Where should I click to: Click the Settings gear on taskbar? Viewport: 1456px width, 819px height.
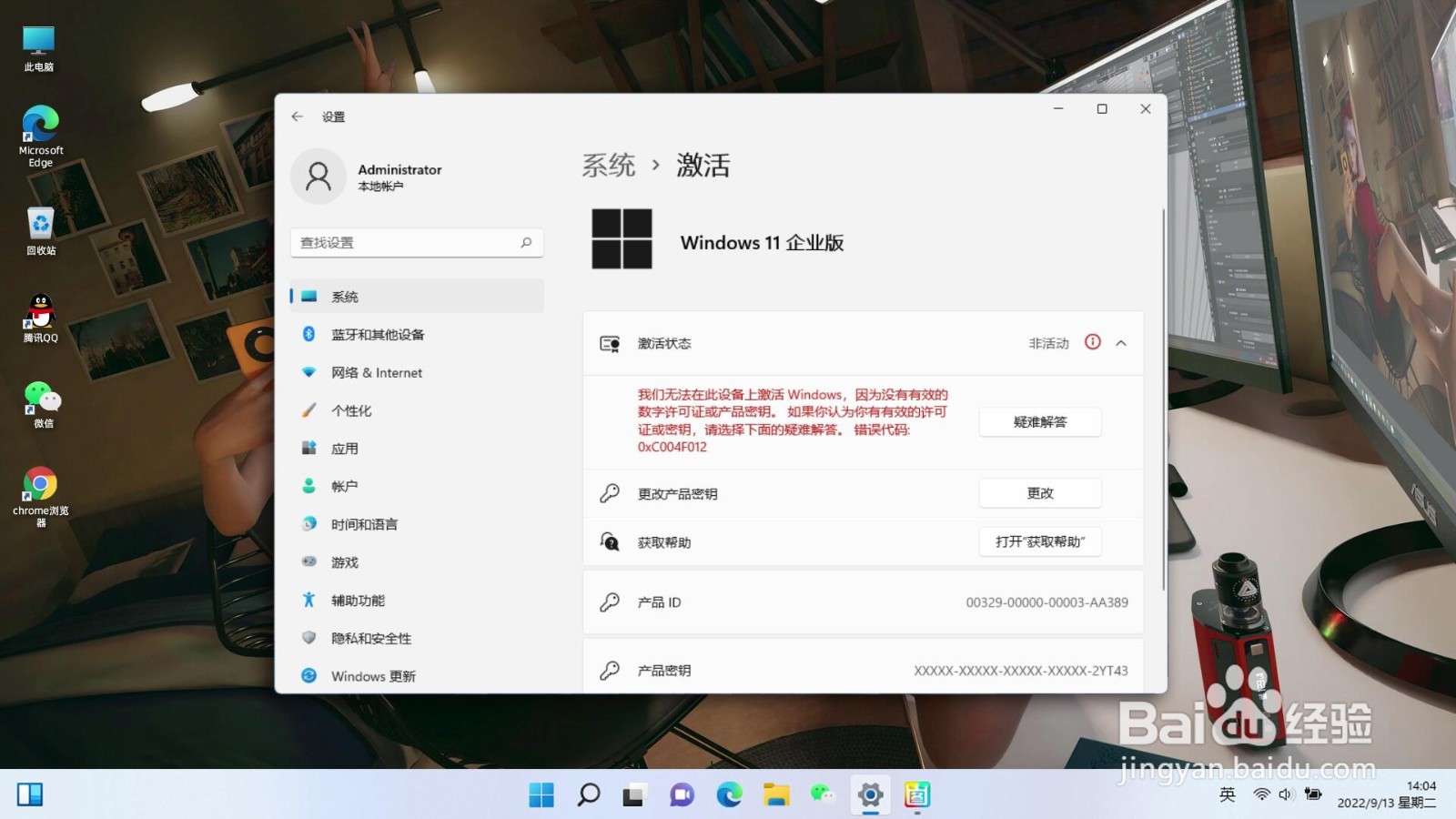870,795
